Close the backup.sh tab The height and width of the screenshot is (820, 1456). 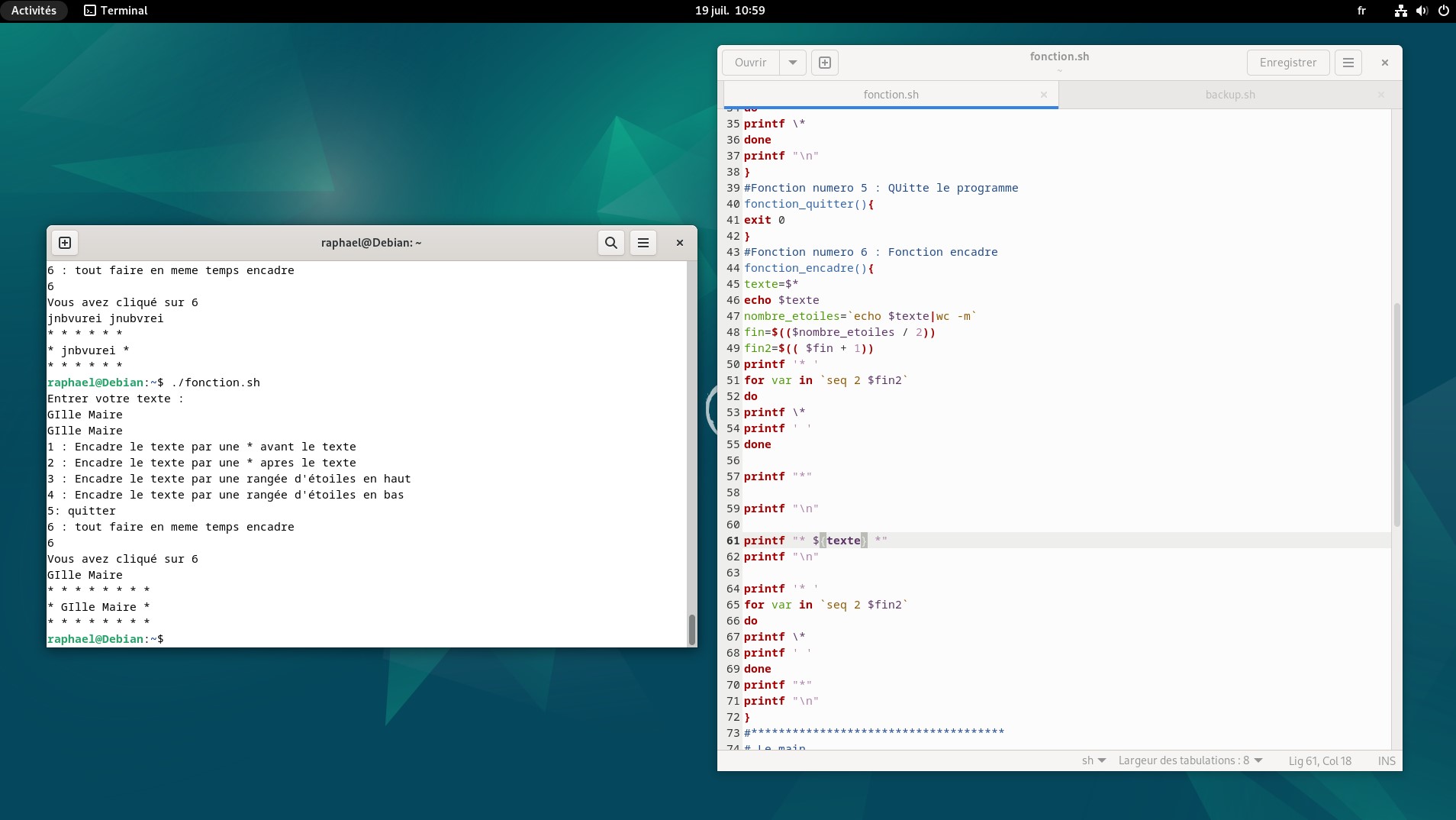tap(1380, 95)
